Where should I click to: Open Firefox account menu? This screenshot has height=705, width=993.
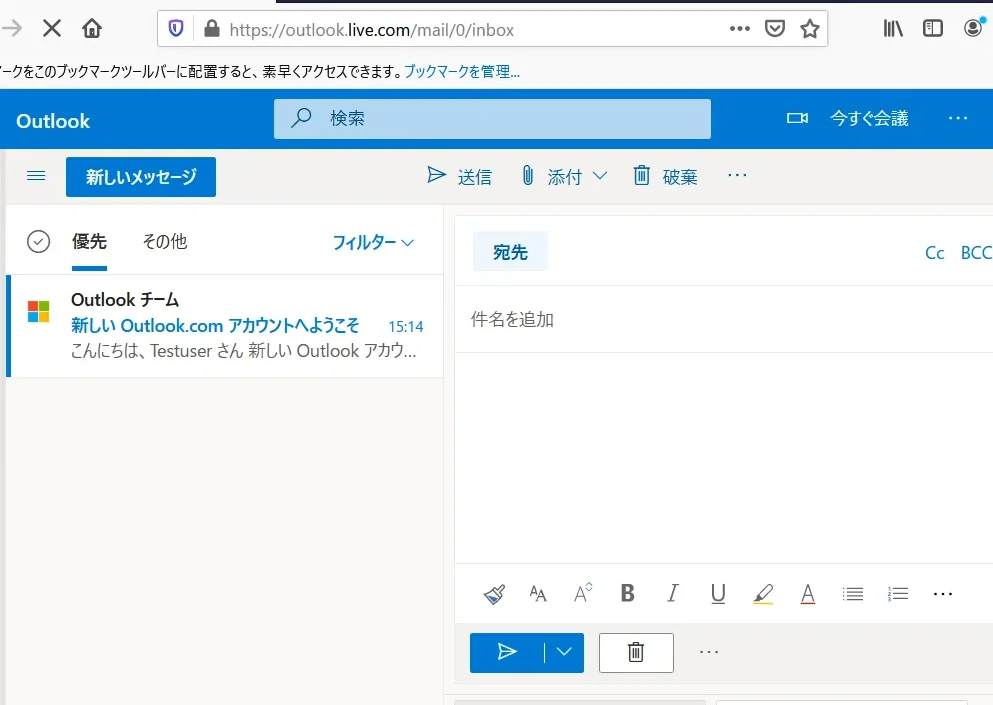point(973,29)
